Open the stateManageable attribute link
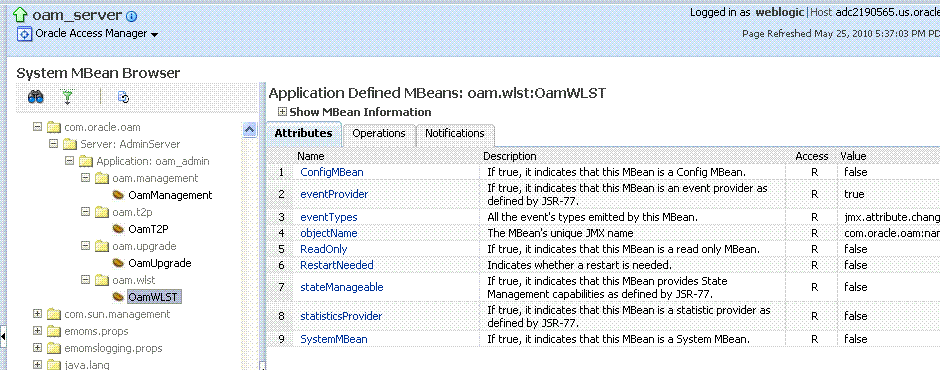Screen dimensions: 940x376 point(342,287)
